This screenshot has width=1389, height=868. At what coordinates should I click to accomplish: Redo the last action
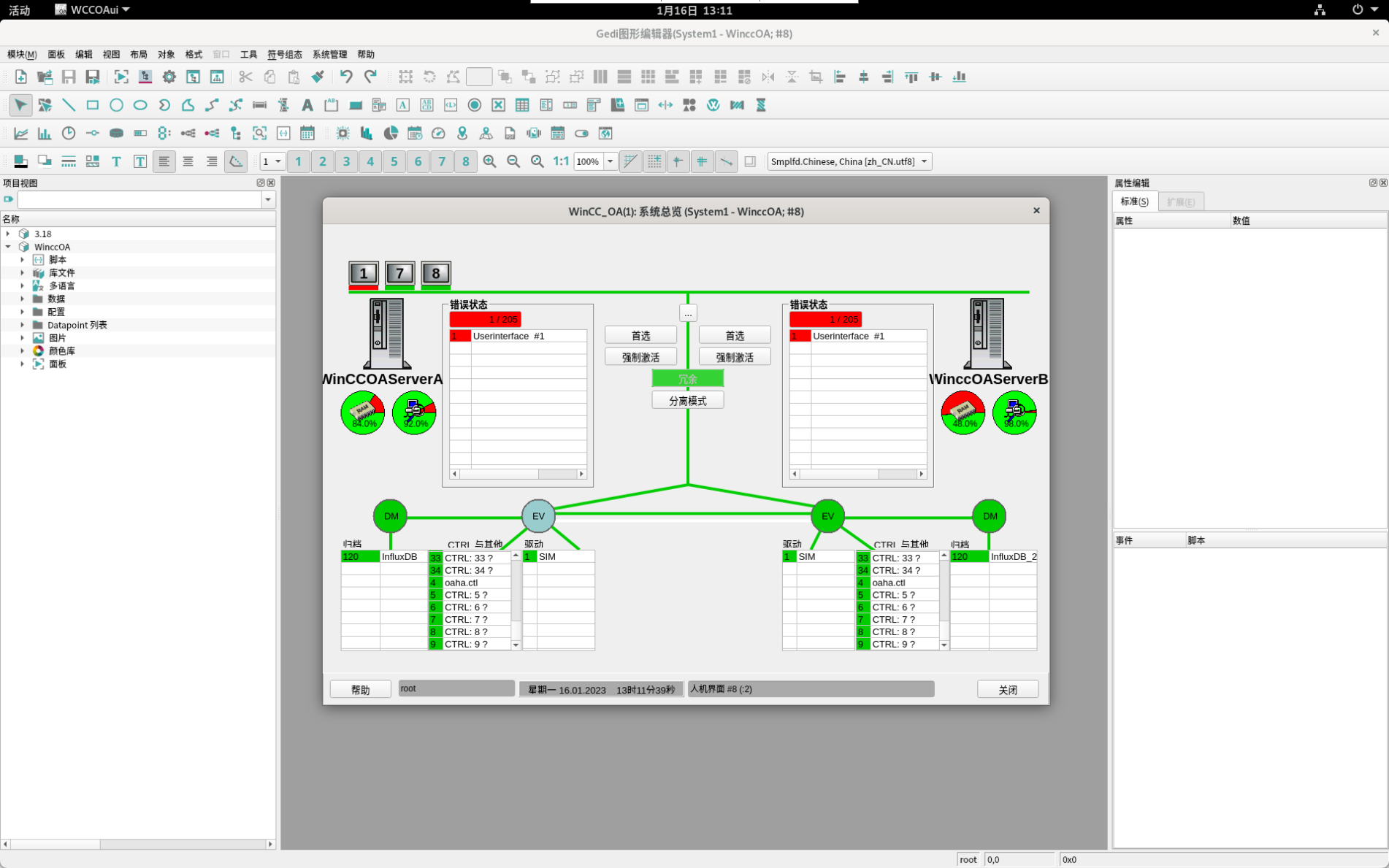coord(370,77)
